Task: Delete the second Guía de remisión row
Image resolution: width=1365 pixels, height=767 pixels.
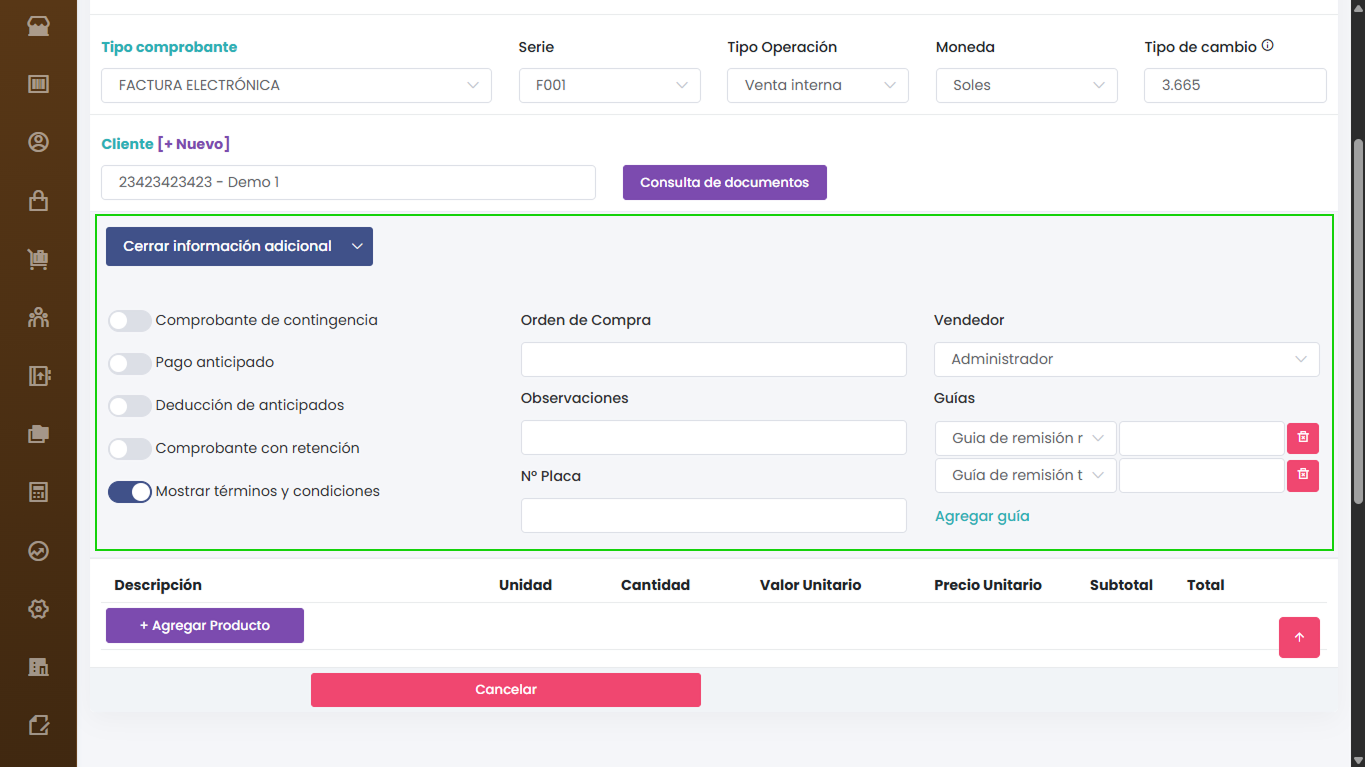Action: tap(1303, 475)
